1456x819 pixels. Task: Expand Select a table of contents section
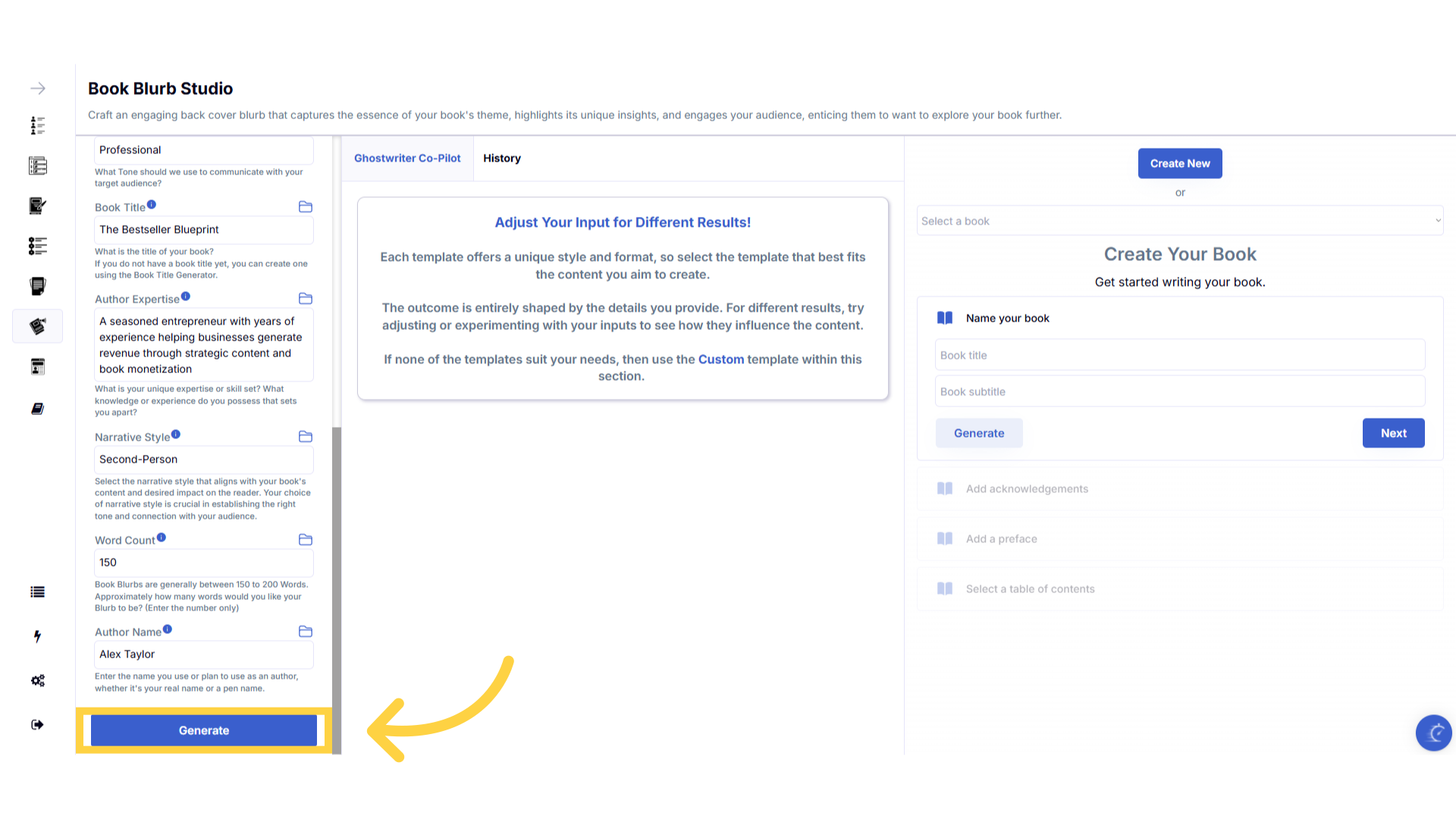click(x=1030, y=589)
